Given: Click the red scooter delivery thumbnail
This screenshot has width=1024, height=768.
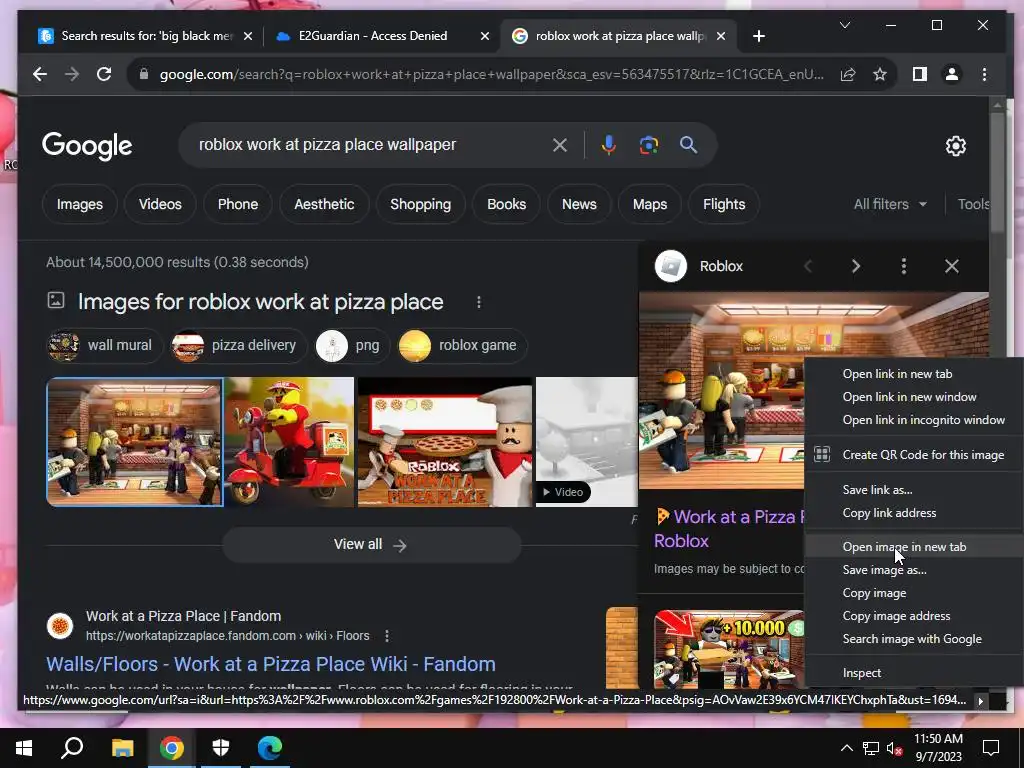Looking at the screenshot, I should pos(289,442).
